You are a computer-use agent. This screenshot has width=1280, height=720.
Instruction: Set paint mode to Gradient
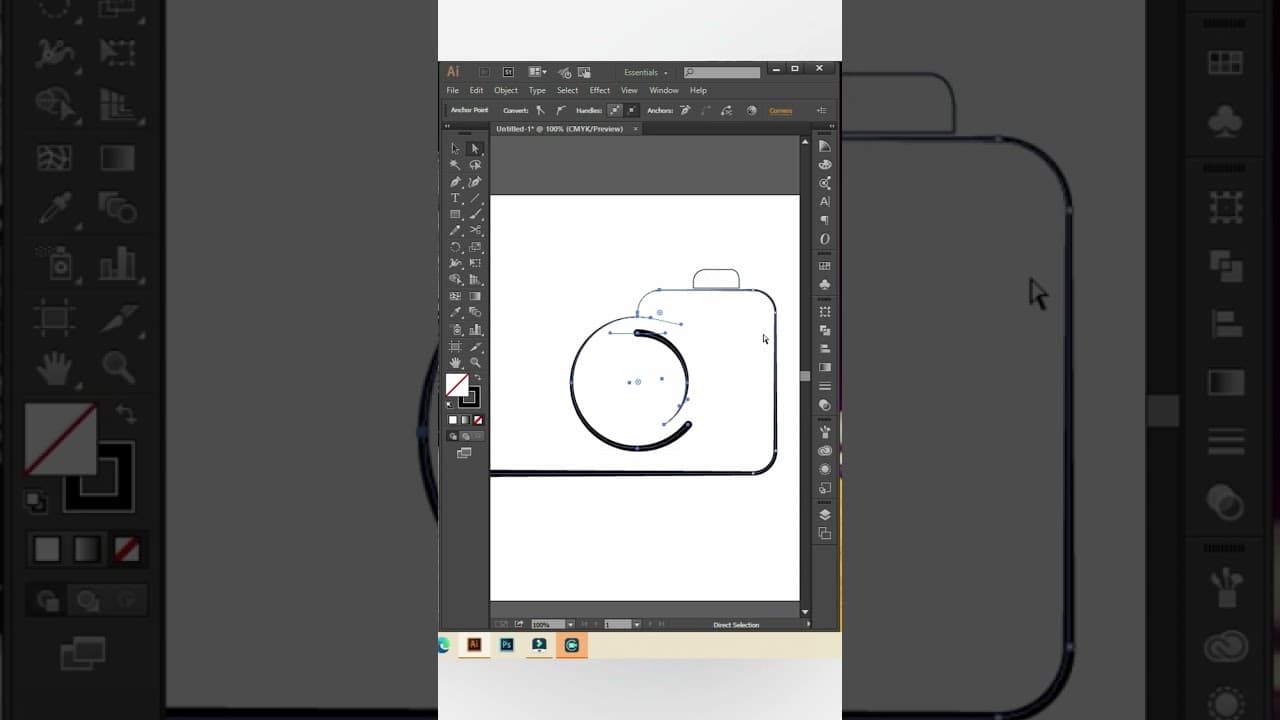pos(465,420)
